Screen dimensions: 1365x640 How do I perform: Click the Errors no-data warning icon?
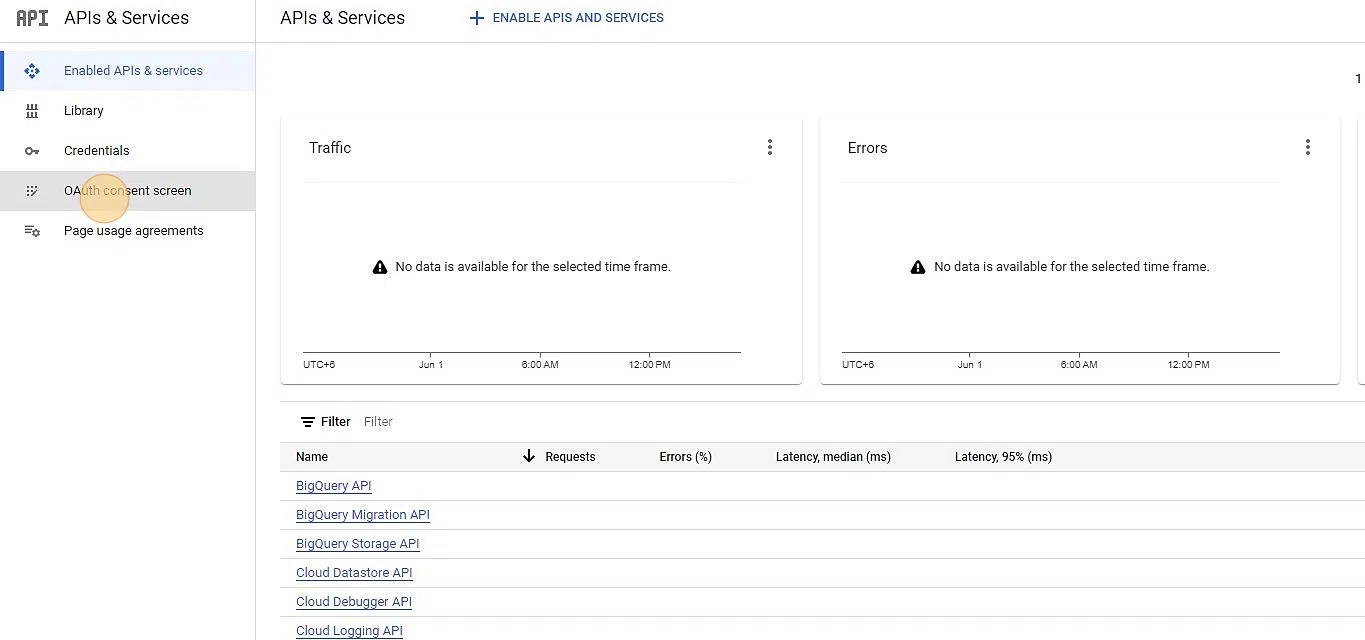[x=918, y=267]
